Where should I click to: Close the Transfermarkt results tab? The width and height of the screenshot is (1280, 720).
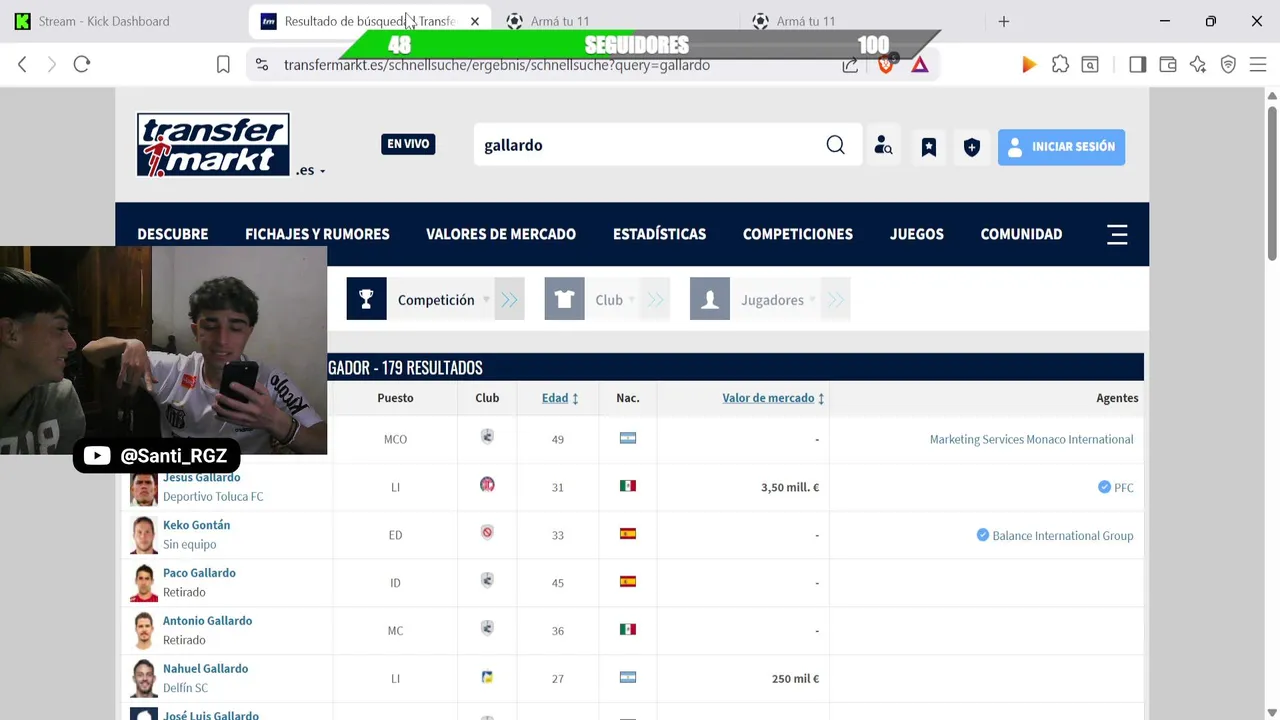pyautogui.click(x=475, y=21)
